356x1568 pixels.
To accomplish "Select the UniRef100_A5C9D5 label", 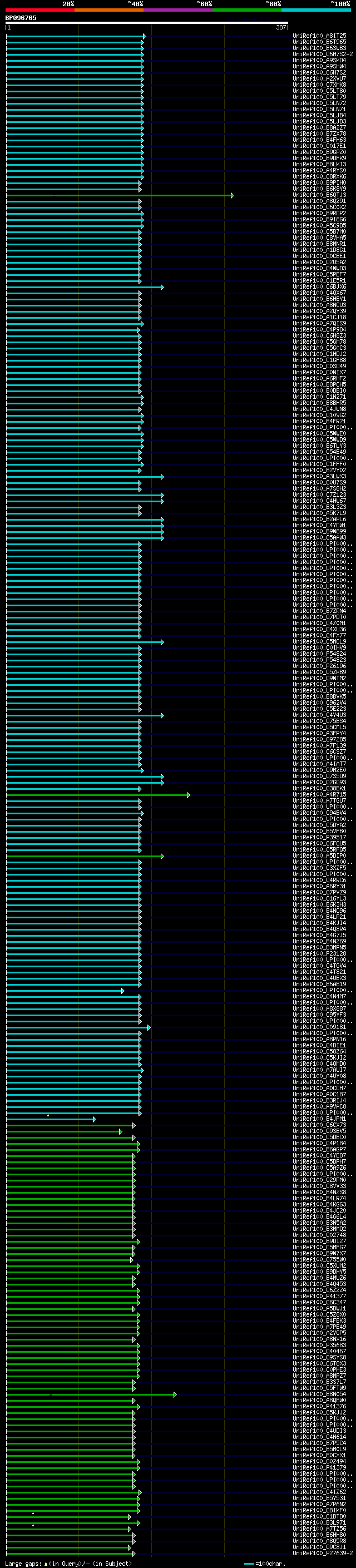I will [319, 226].
